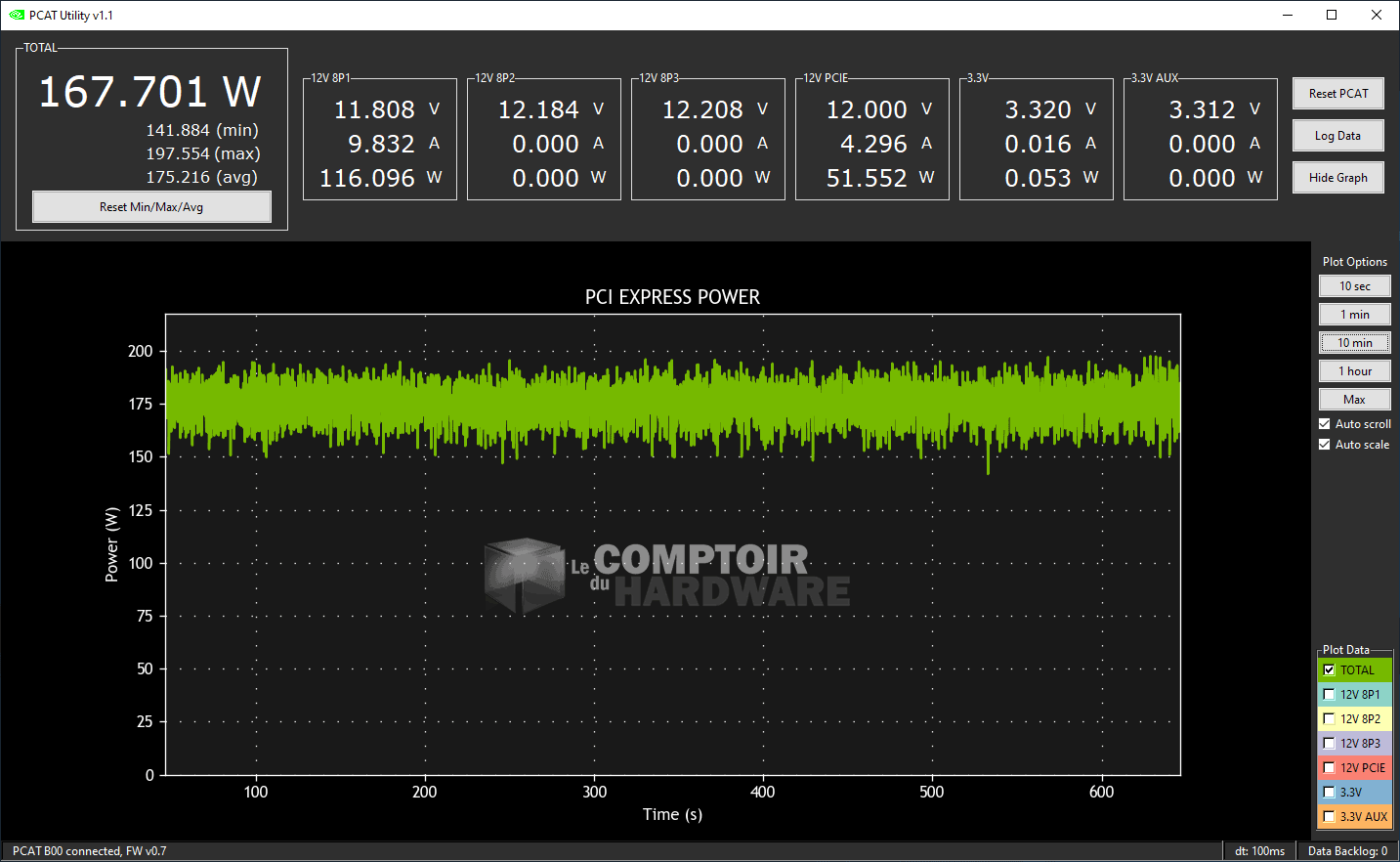
Task: Uncheck the Auto scale option
Action: (x=1325, y=445)
